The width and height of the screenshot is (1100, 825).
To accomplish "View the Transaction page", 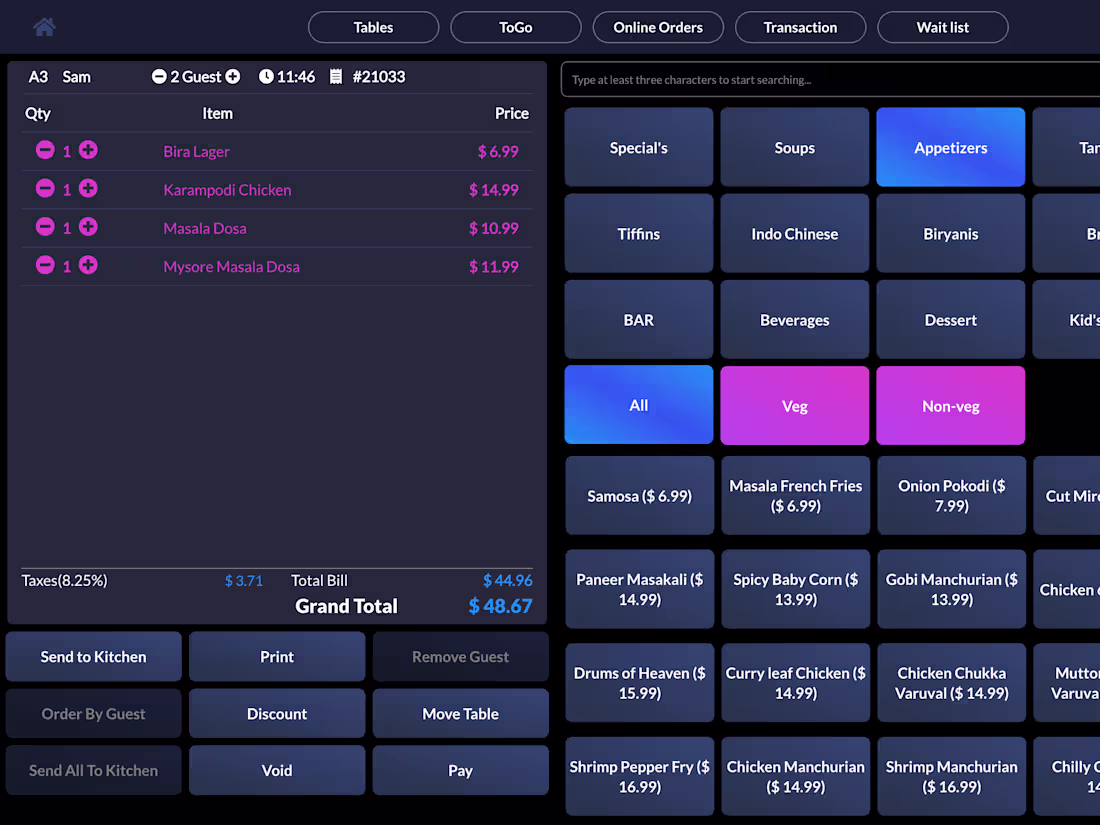I will (x=800, y=27).
